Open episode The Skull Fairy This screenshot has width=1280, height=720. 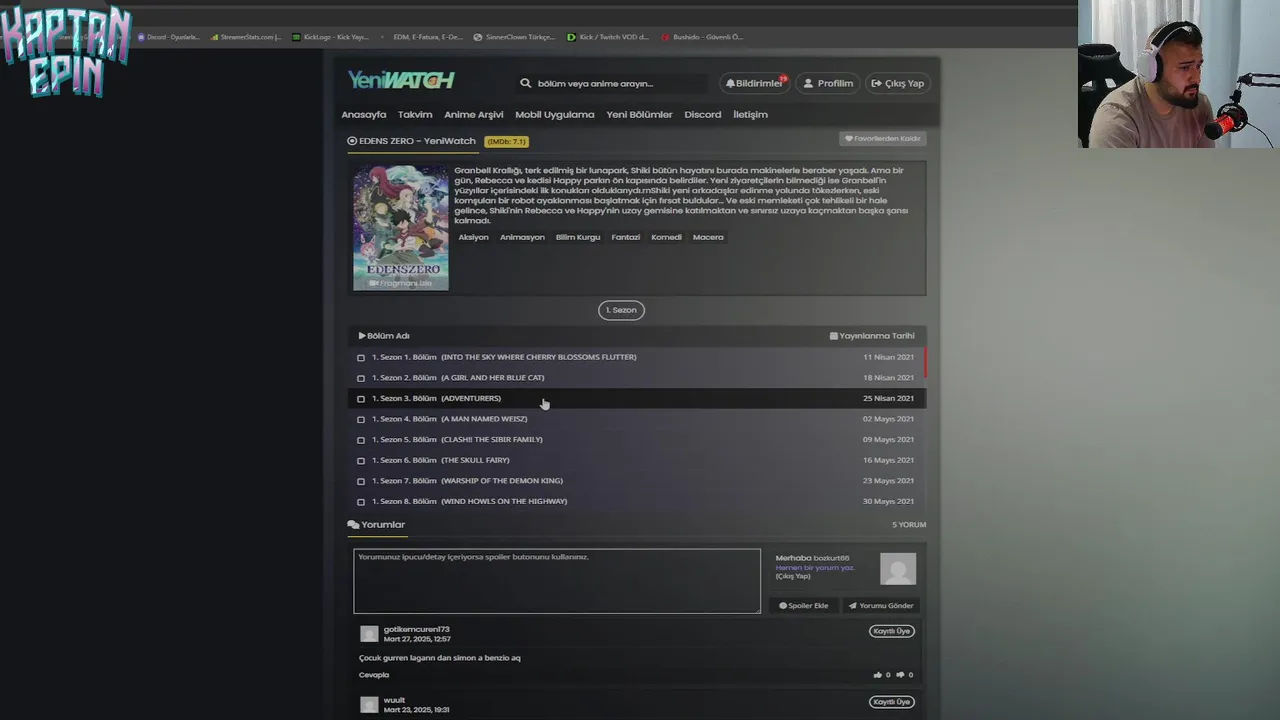click(x=441, y=460)
